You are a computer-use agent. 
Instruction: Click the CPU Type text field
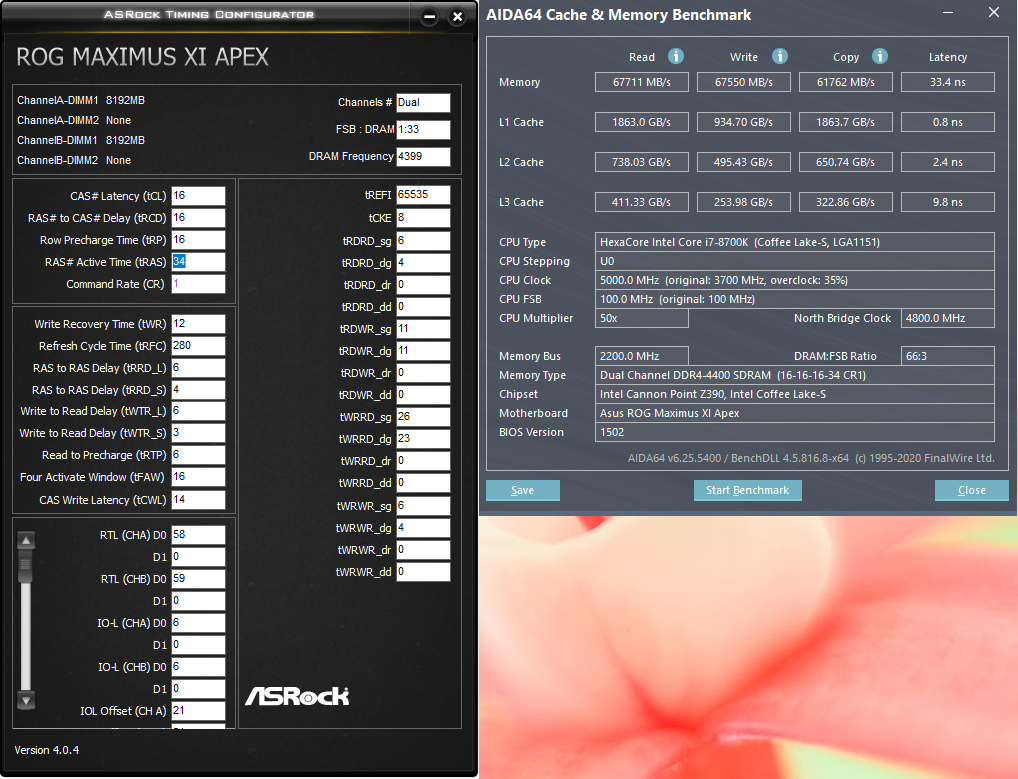[795, 242]
